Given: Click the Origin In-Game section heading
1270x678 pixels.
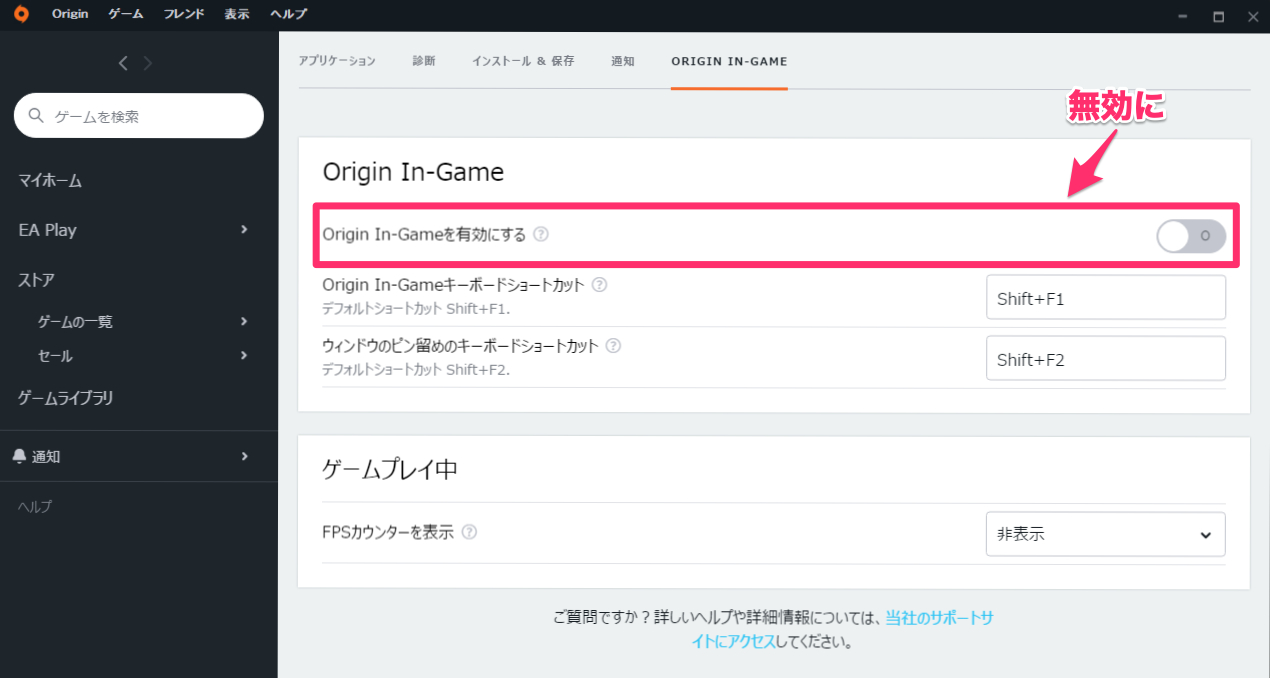Looking at the screenshot, I should (413, 173).
